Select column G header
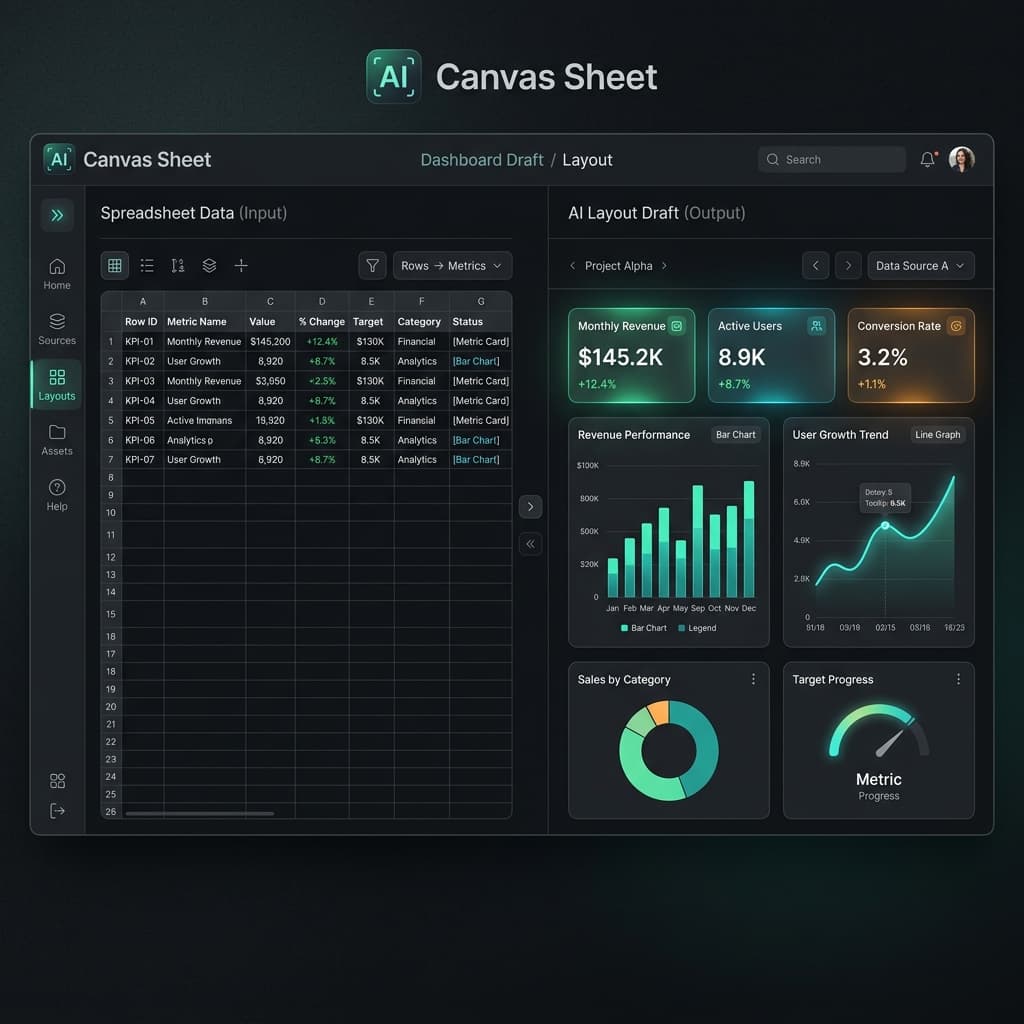The image size is (1024, 1024). click(481, 301)
